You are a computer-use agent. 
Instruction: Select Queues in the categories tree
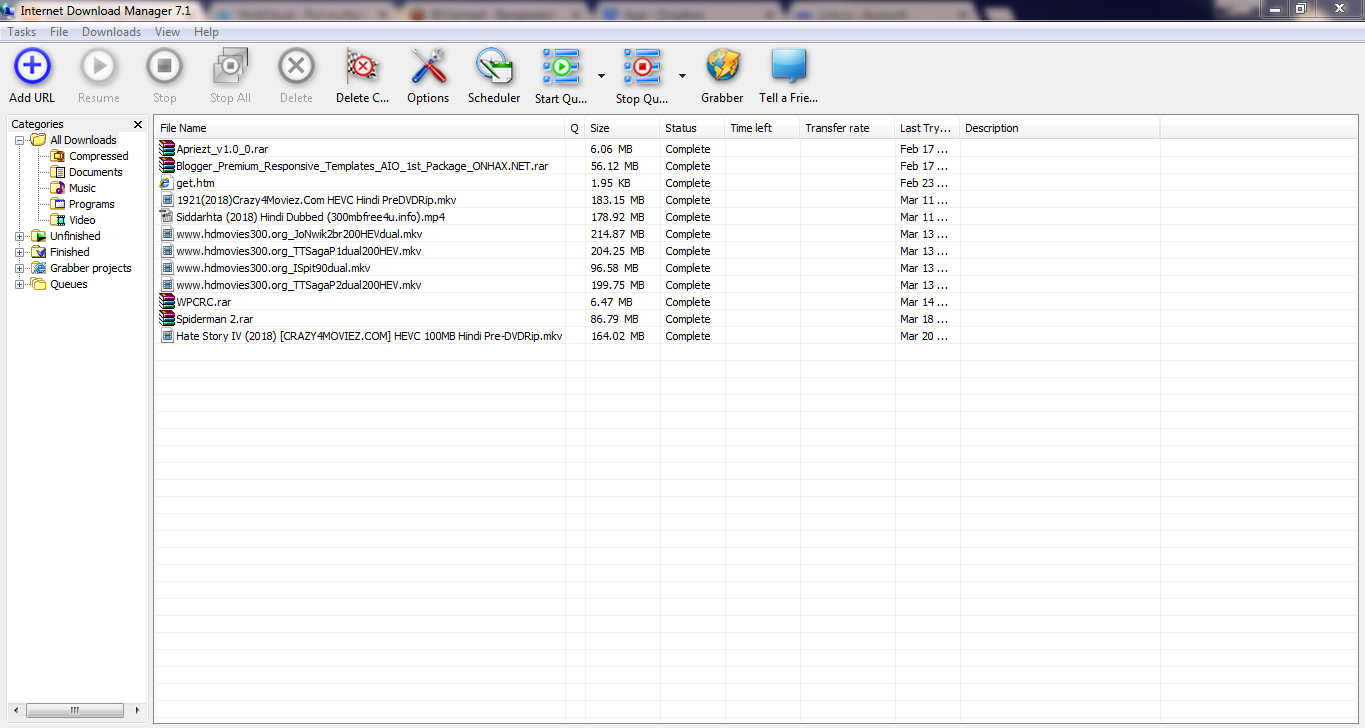[68, 284]
